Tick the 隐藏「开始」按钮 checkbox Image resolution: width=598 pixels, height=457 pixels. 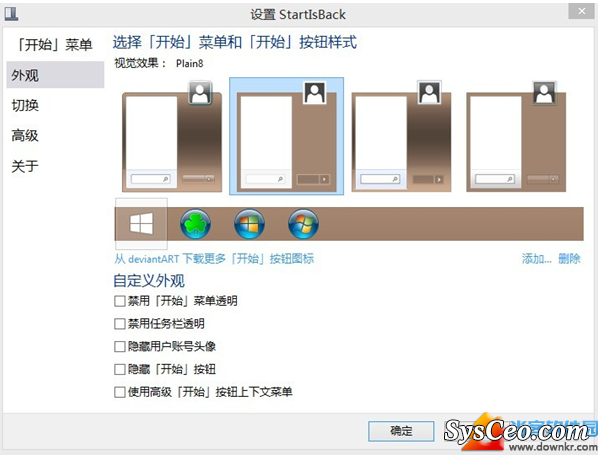[x=120, y=370]
